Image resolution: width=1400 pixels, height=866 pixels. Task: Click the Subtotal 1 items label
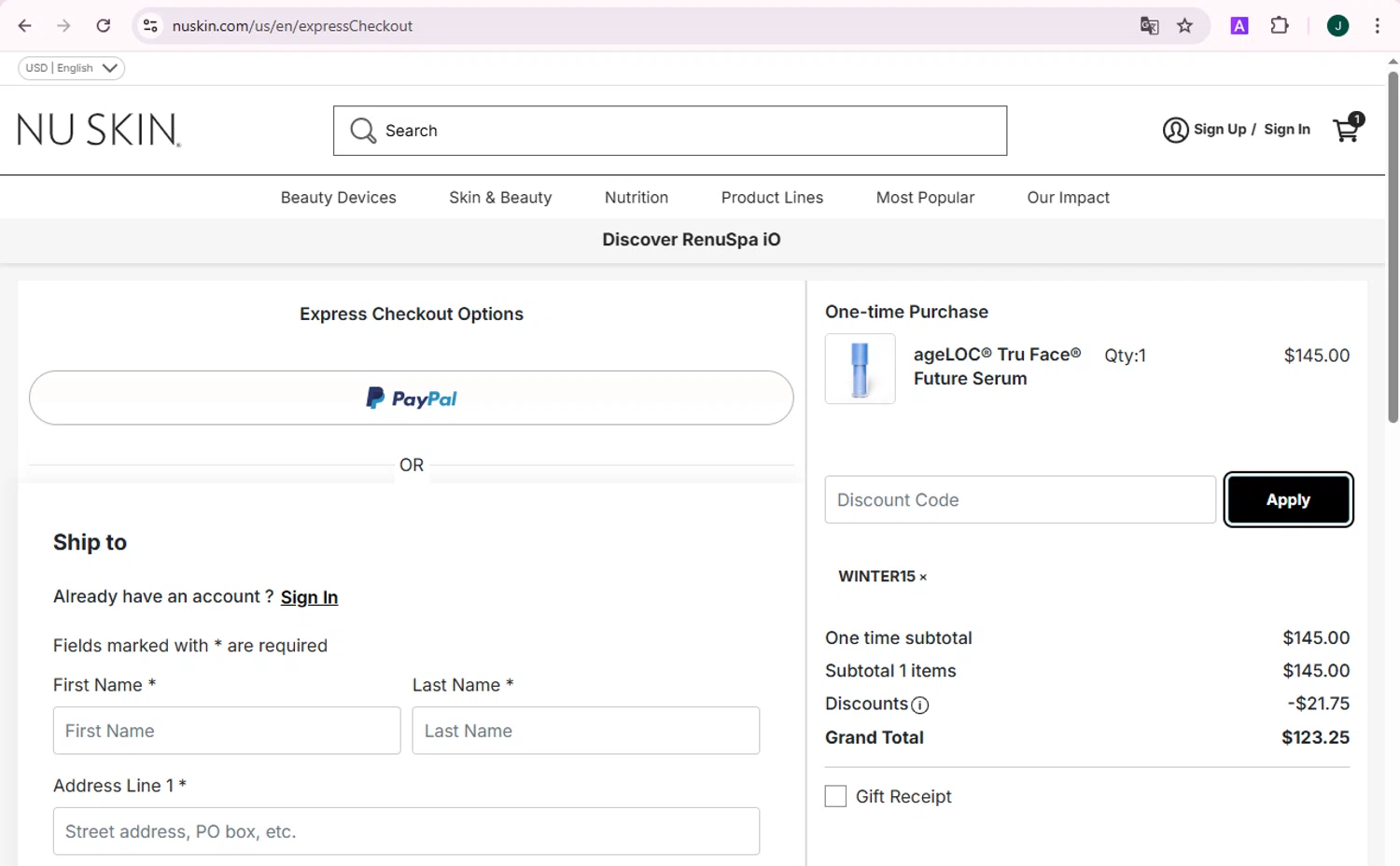click(x=890, y=671)
